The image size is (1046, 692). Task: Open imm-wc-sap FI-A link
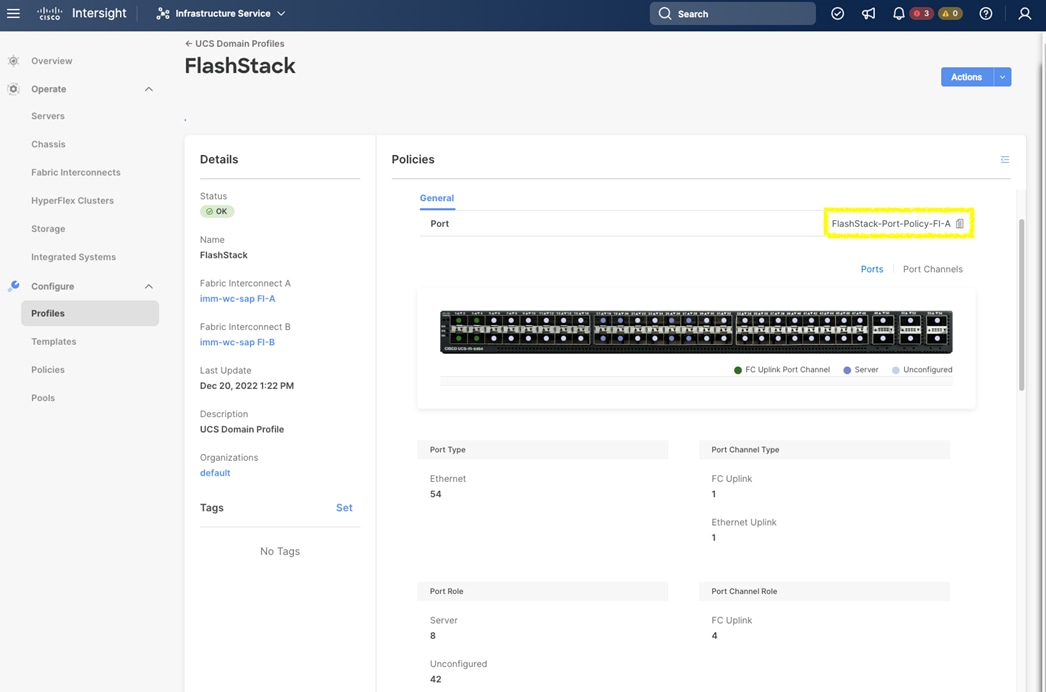coord(237,298)
